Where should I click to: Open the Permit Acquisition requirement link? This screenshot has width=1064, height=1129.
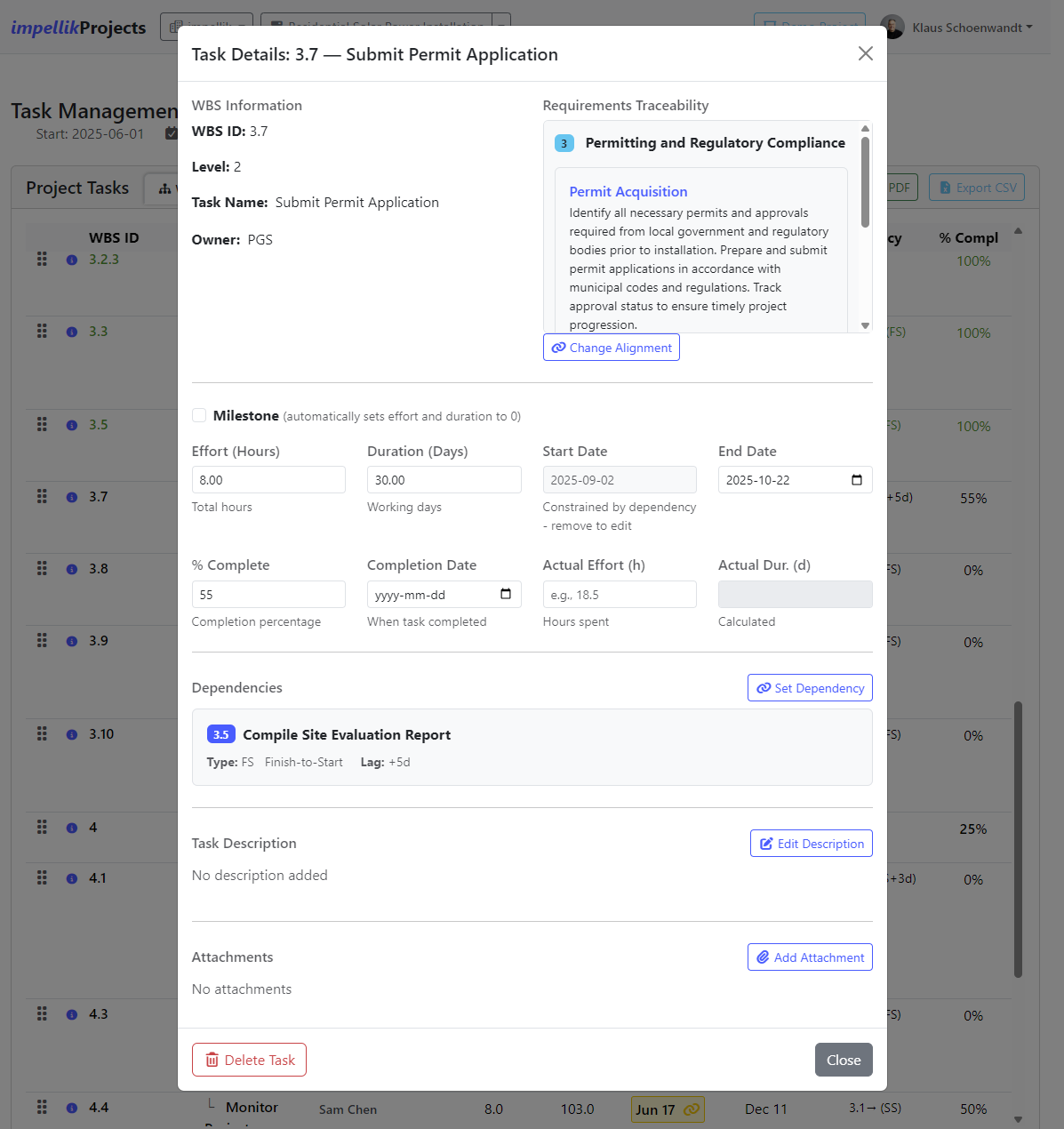(x=628, y=191)
